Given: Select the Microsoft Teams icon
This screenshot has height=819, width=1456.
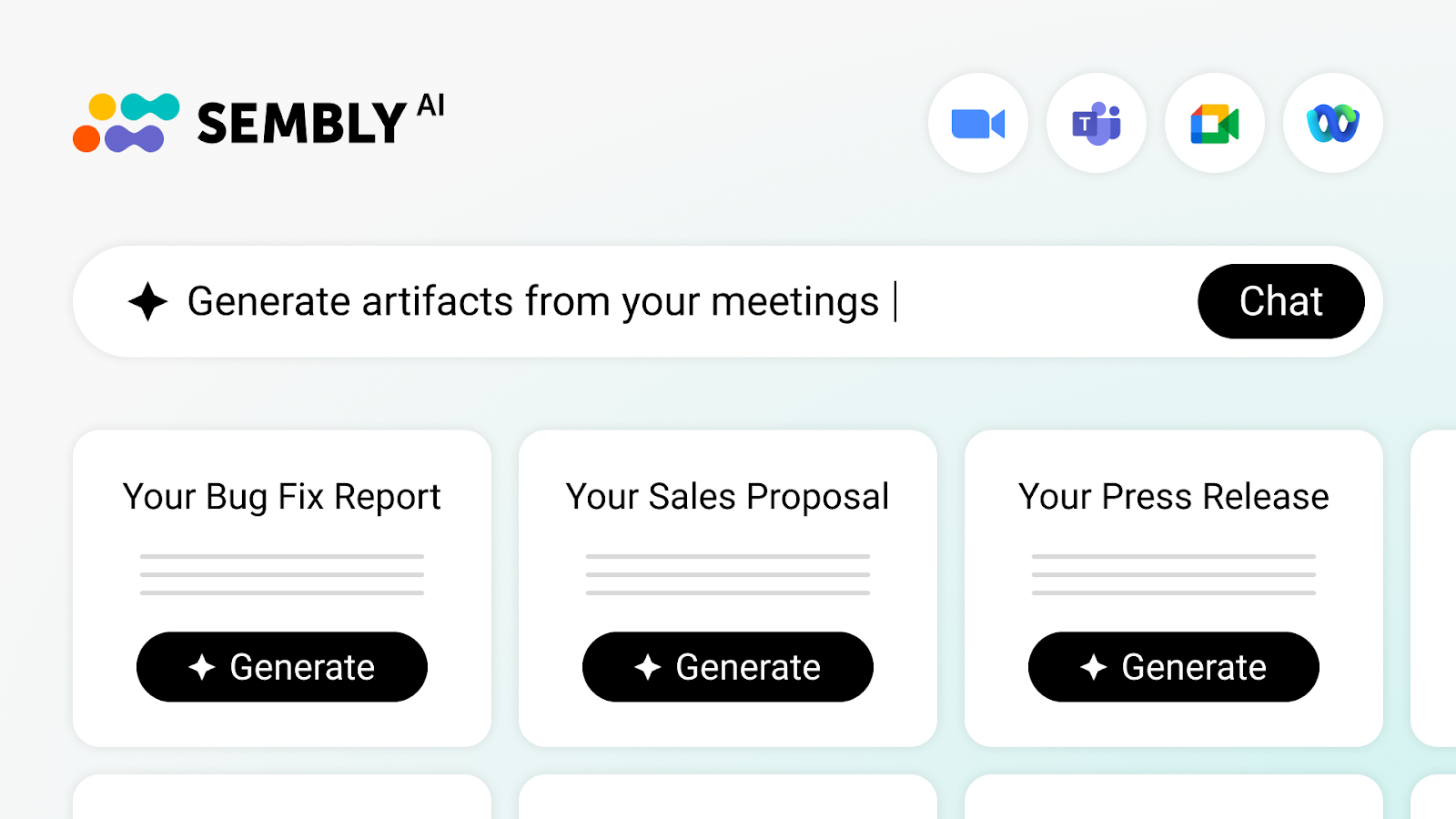Looking at the screenshot, I should 1097,123.
